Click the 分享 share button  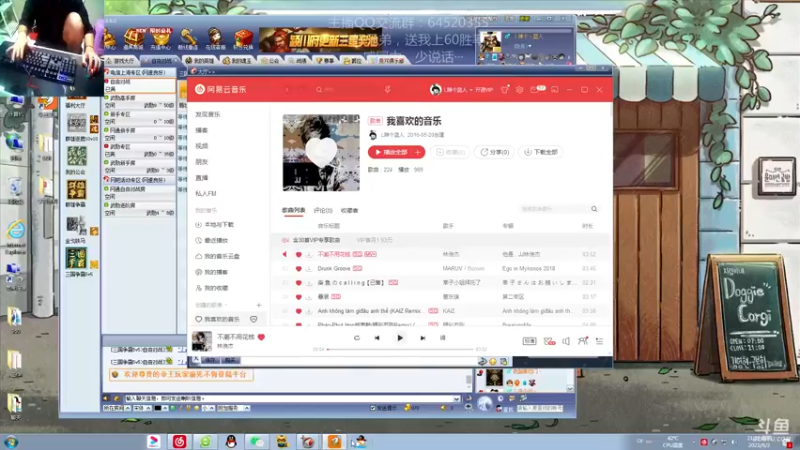click(x=494, y=152)
